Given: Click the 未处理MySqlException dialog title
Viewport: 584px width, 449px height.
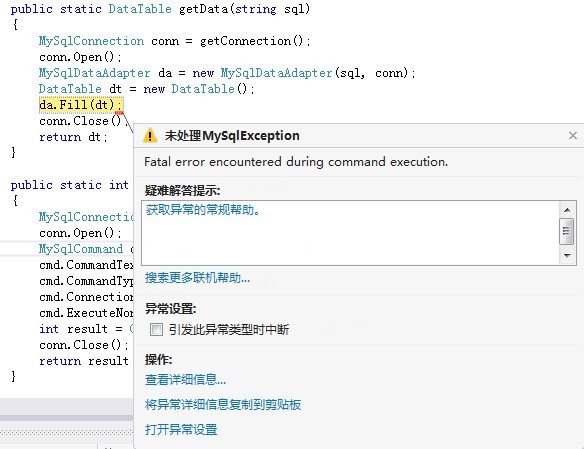Looking at the screenshot, I should click(232, 136).
